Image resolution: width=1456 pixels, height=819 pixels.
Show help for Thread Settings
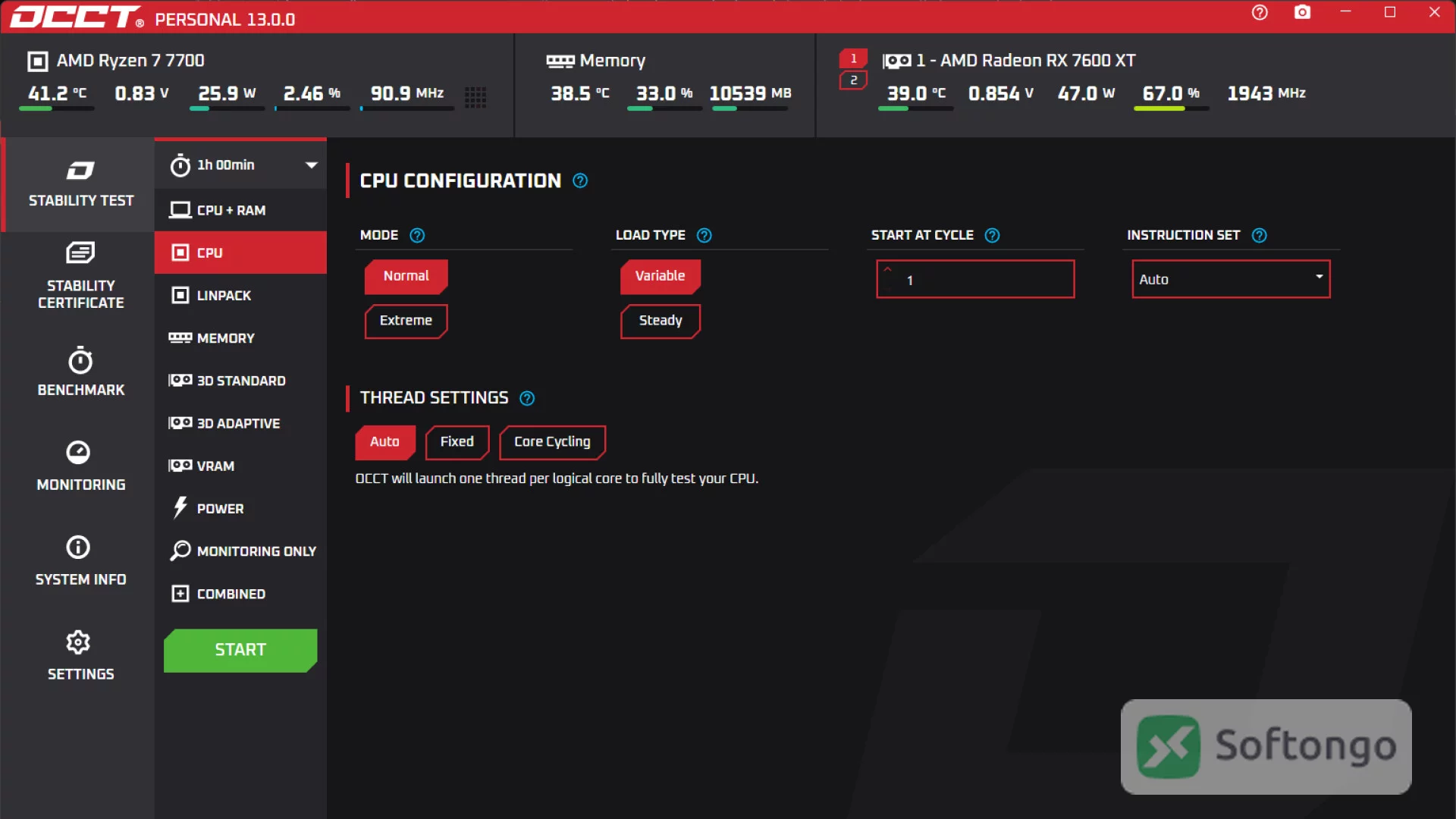(527, 398)
